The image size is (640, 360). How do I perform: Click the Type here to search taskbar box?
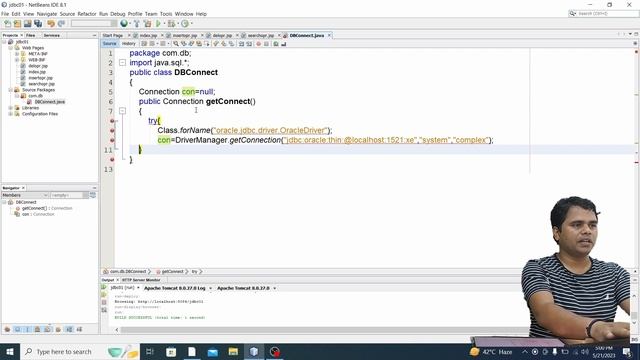click(x=81, y=351)
